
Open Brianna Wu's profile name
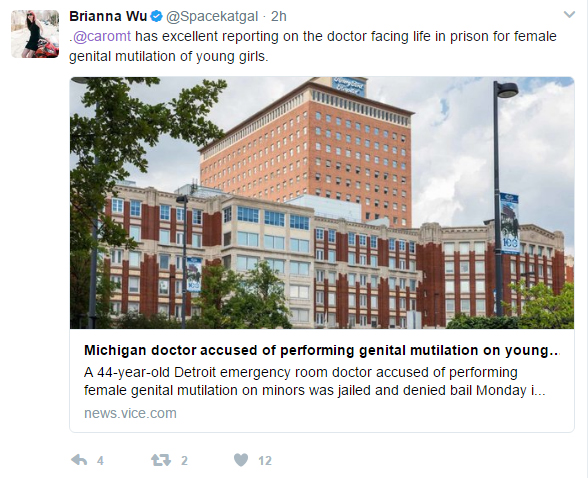pyautogui.click(x=108, y=16)
